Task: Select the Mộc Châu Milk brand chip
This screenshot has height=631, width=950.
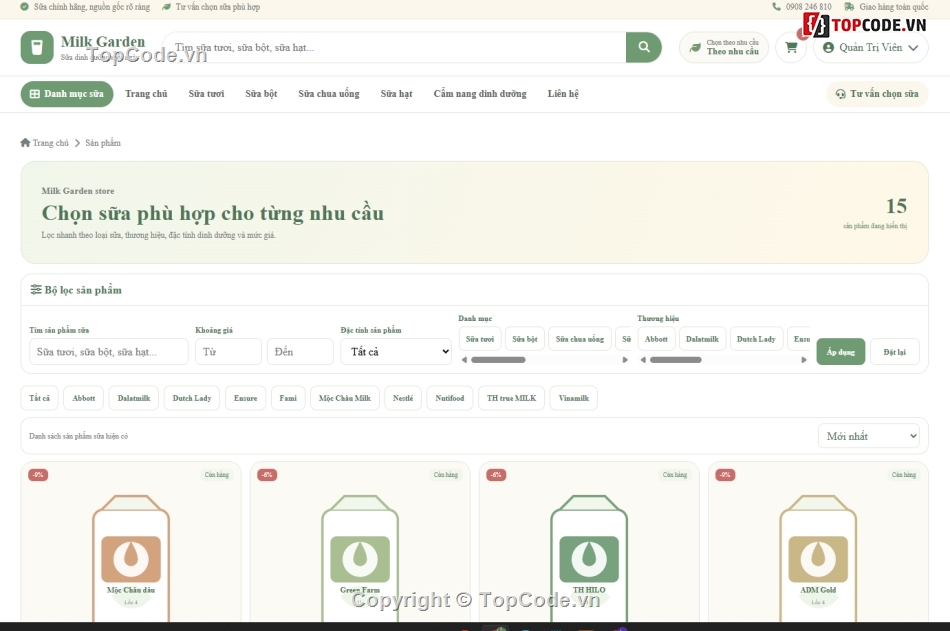Action: [345, 398]
